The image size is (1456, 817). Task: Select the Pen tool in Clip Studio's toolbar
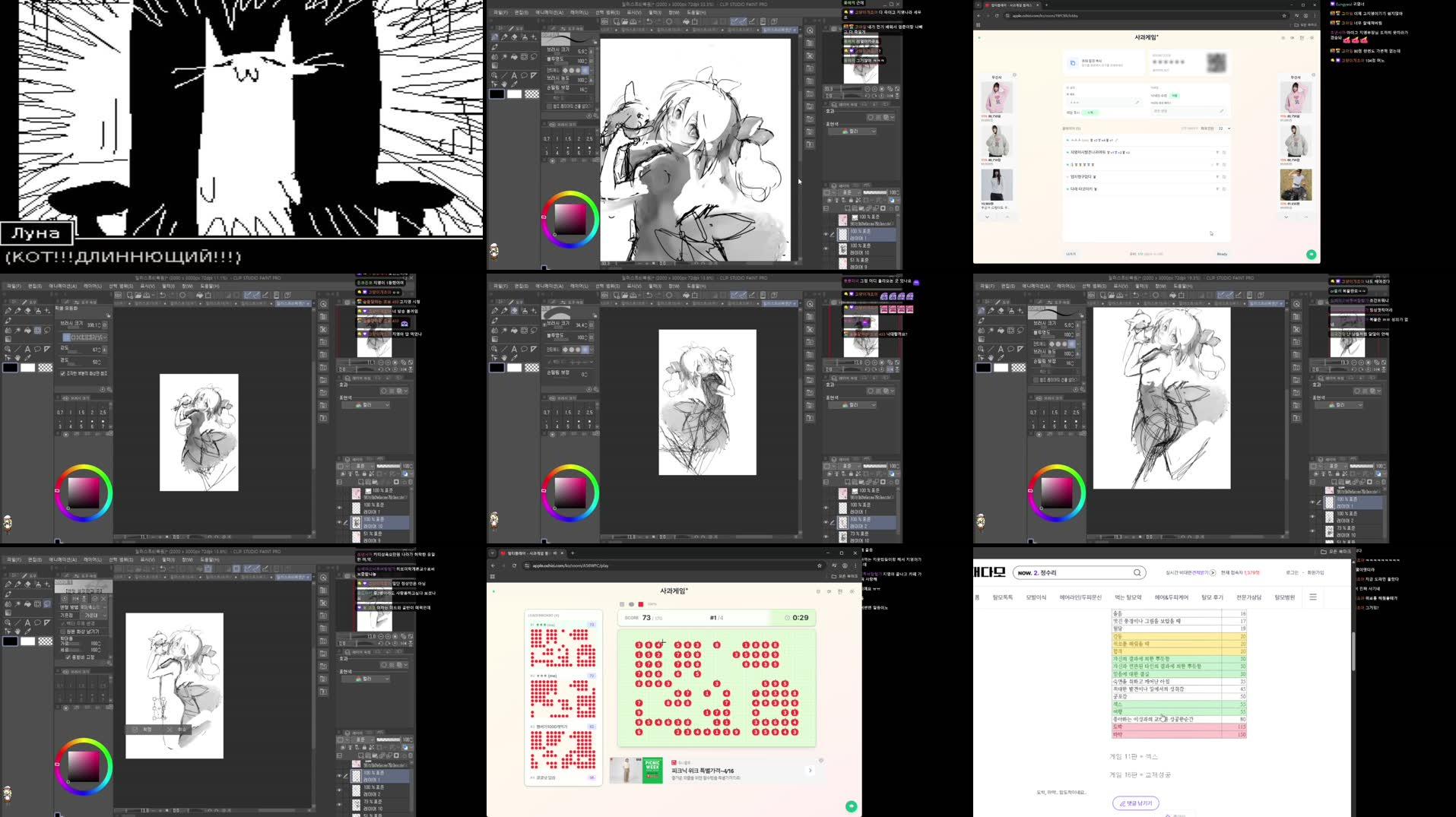click(x=503, y=37)
